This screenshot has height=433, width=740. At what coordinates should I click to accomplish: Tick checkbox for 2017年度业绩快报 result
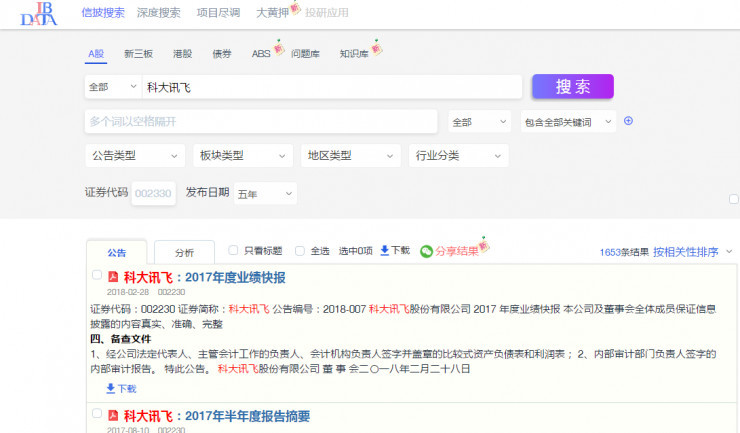97,275
